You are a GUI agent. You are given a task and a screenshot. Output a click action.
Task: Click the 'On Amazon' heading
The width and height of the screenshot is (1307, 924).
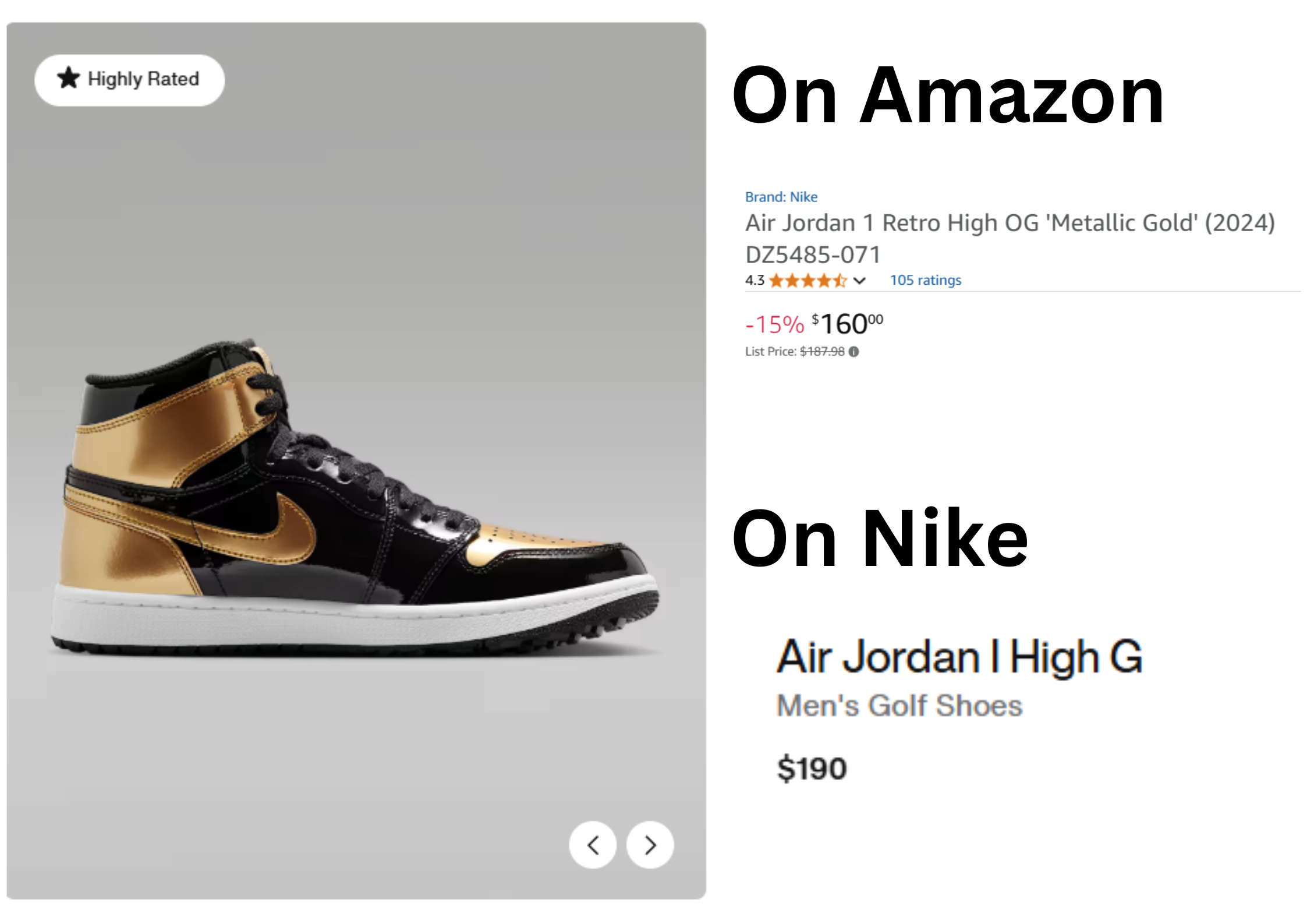coord(947,96)
